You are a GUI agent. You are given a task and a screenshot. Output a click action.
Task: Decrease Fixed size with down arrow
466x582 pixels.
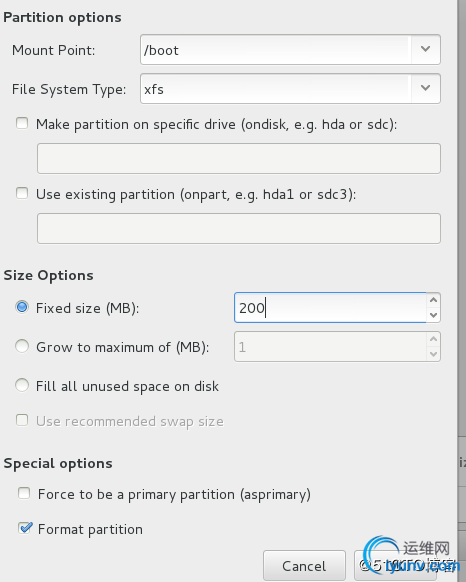point(433,315)
